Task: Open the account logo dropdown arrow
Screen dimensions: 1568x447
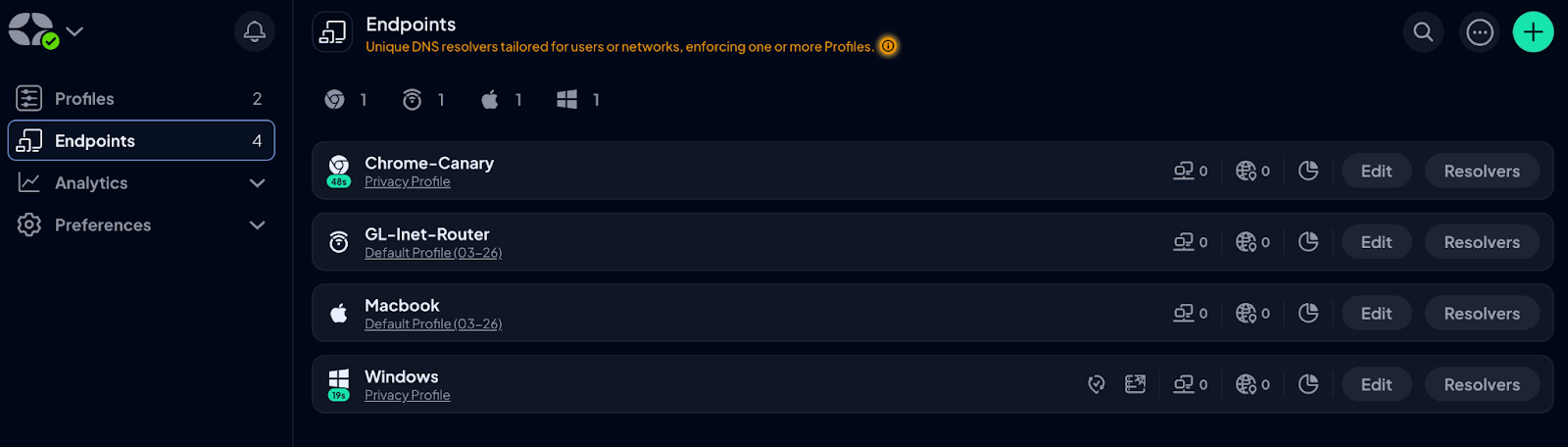Action: [x=74, y=31]
